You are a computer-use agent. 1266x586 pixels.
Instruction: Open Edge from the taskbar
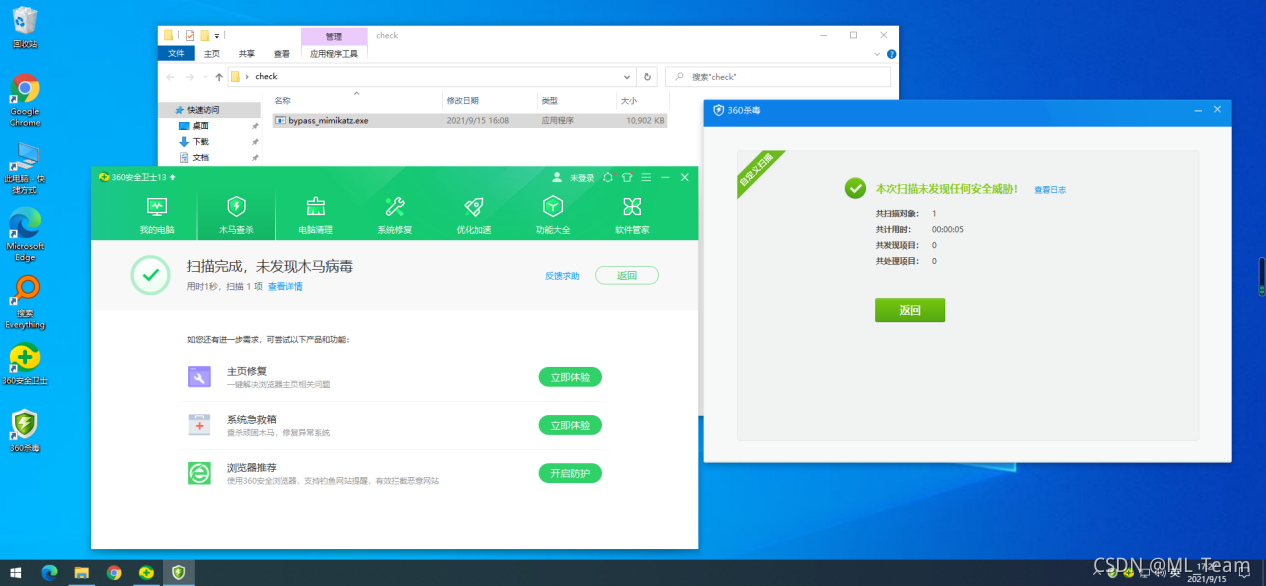[x=49, y=572]
